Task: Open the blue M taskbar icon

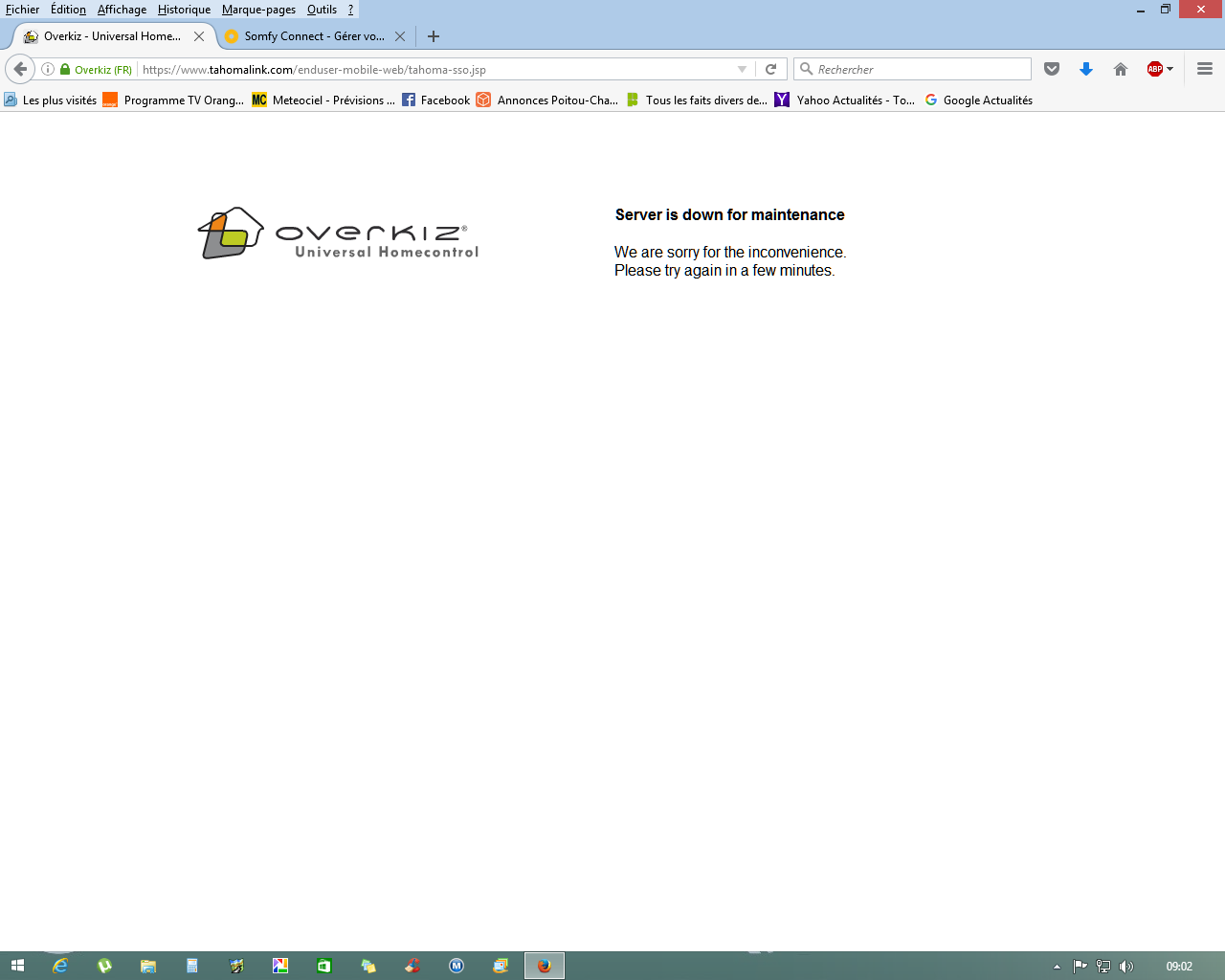Action: 457,966
